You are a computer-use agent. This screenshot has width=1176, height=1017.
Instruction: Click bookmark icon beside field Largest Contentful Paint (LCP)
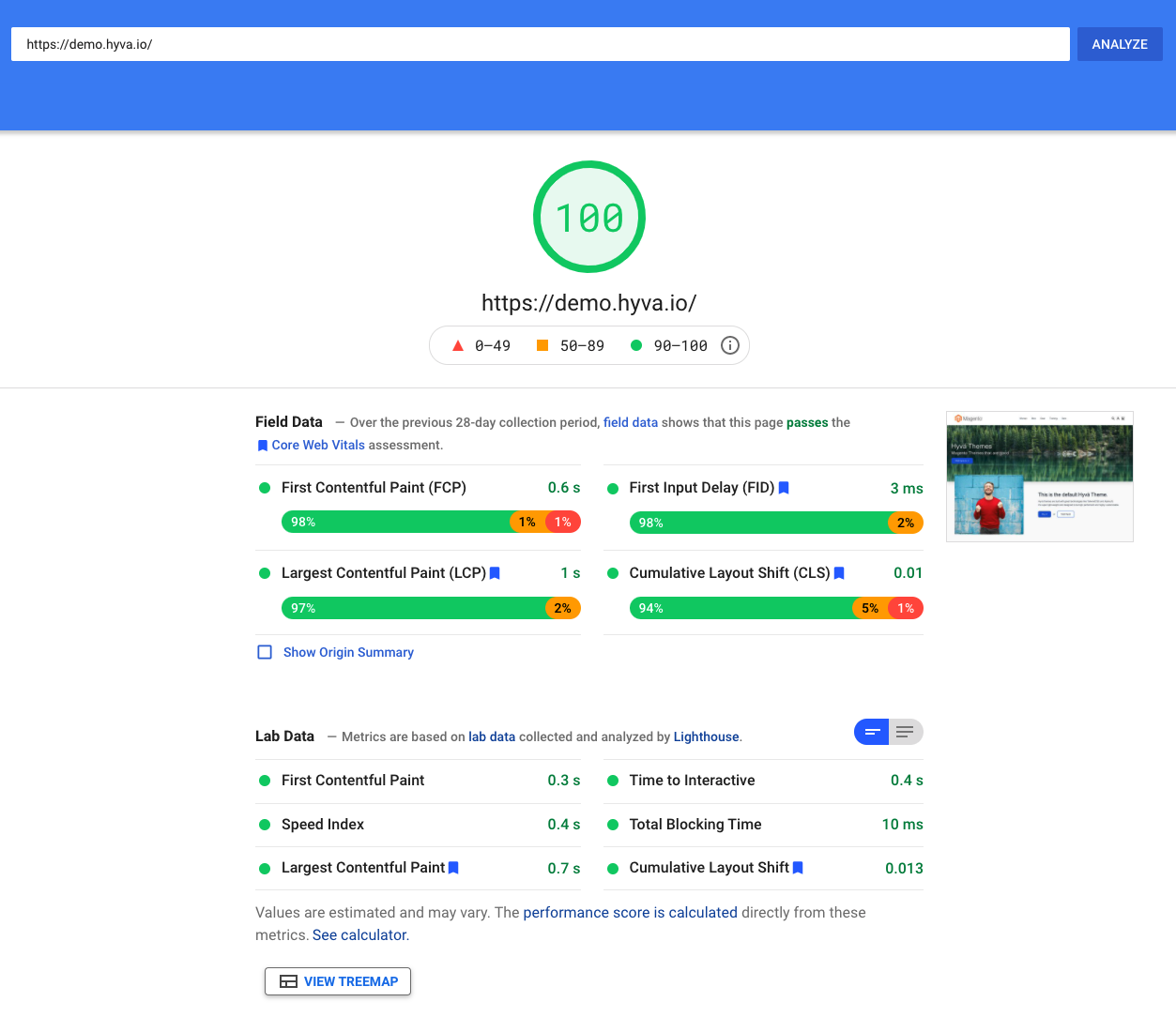pos(495,573)
